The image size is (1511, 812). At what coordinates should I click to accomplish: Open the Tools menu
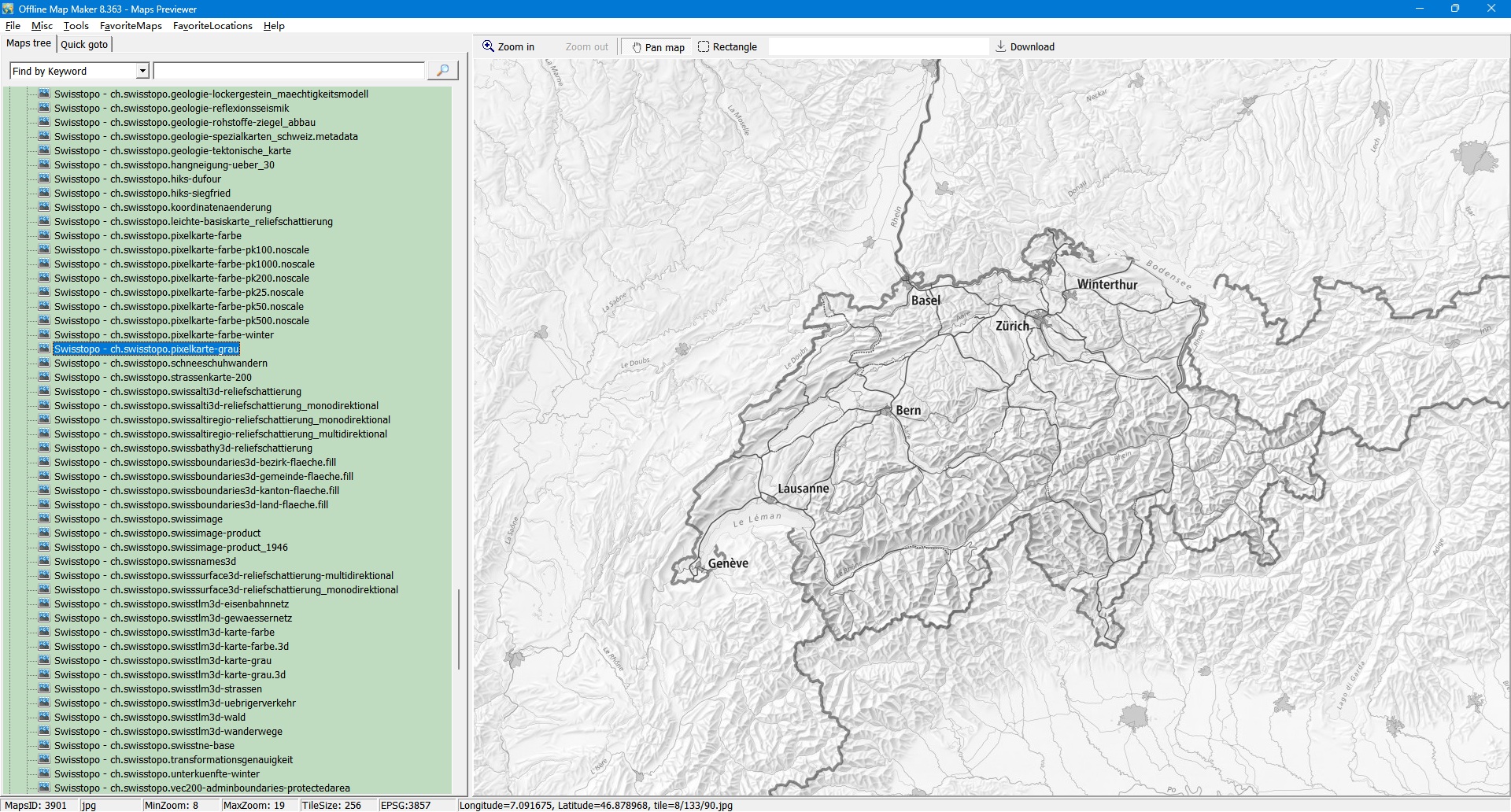coord(76,26)
